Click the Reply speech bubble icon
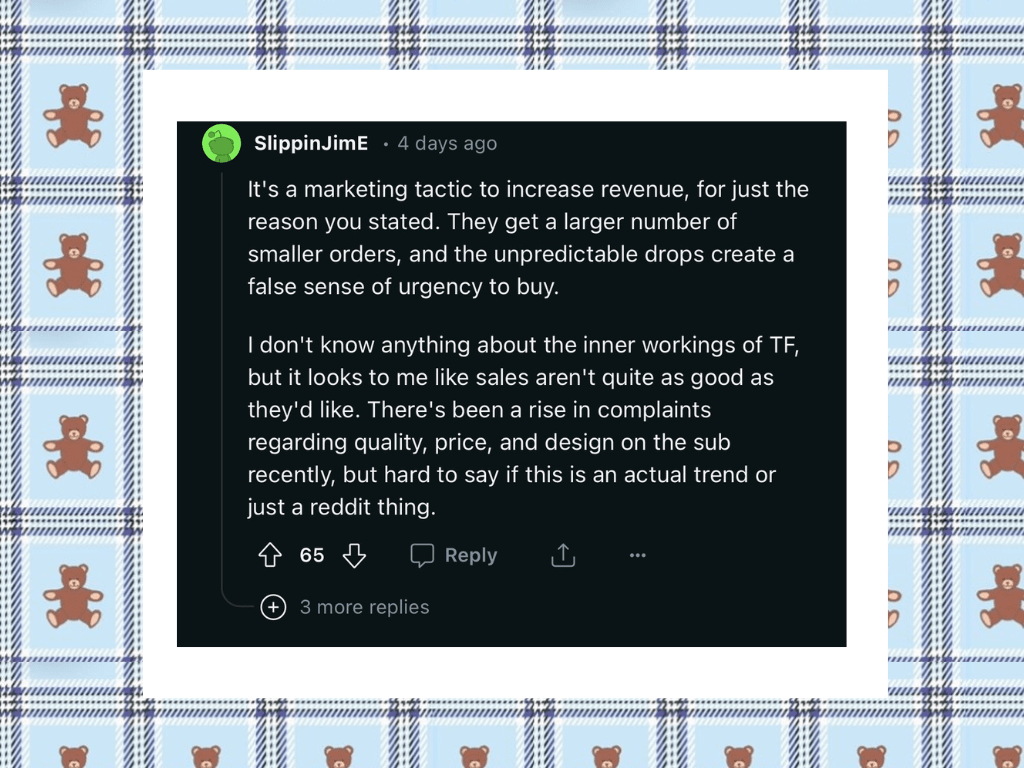 423,556
